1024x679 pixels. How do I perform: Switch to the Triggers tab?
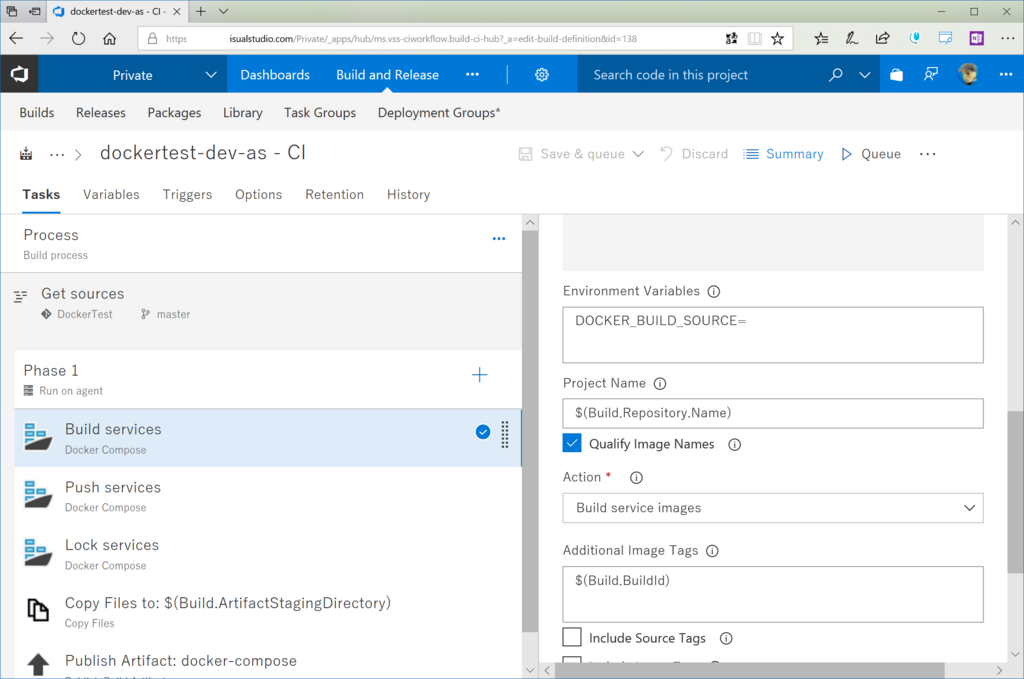pyautogui.click(x=187, y=195)
